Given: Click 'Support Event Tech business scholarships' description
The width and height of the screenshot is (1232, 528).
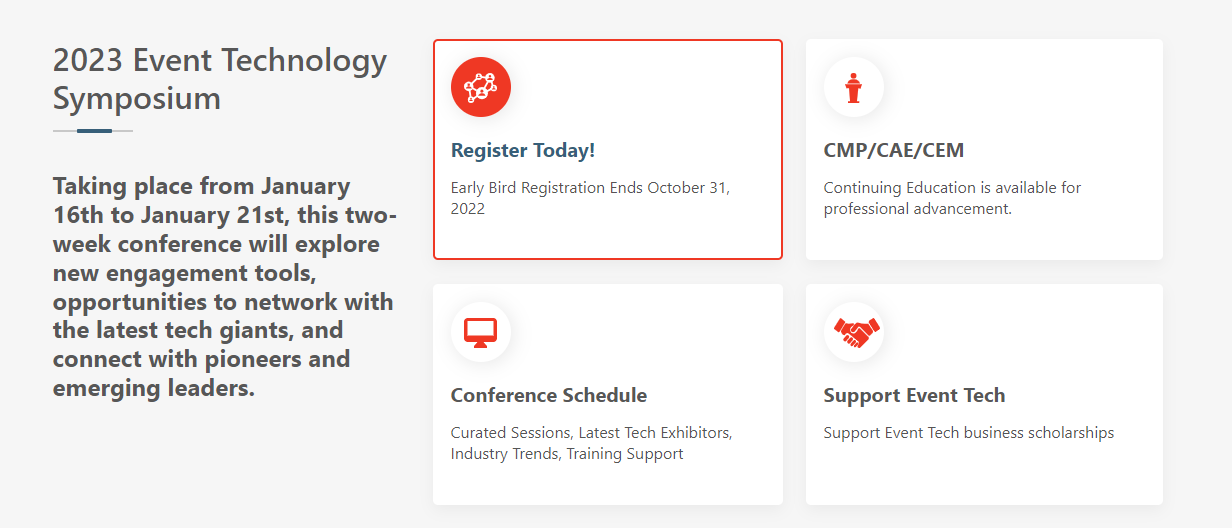Looking at the screenshot, I should tap(969, 433).
